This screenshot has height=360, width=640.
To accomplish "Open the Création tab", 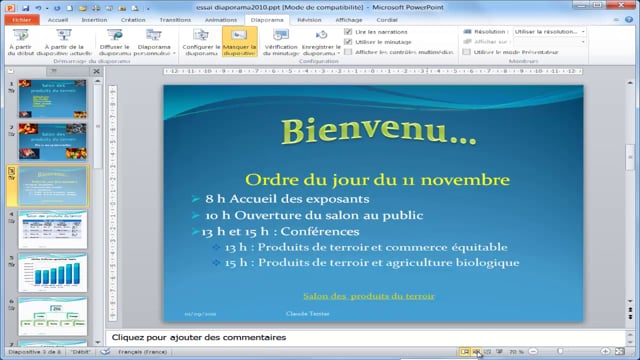I will tap(133, 20).
